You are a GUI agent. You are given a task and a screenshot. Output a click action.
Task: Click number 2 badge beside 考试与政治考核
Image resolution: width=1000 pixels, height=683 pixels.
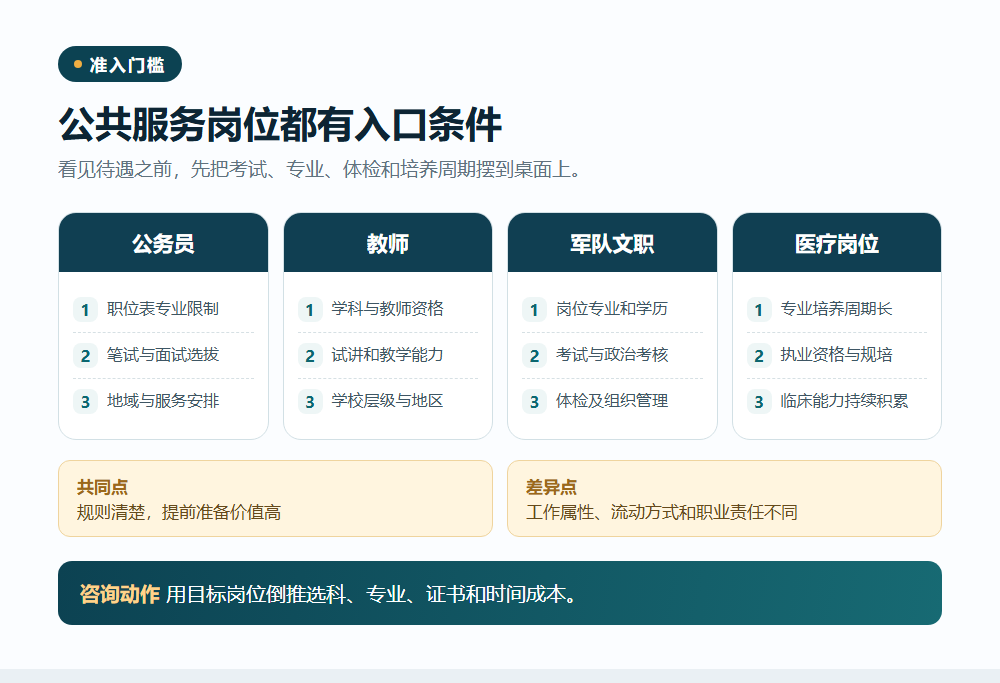(534, 356)
